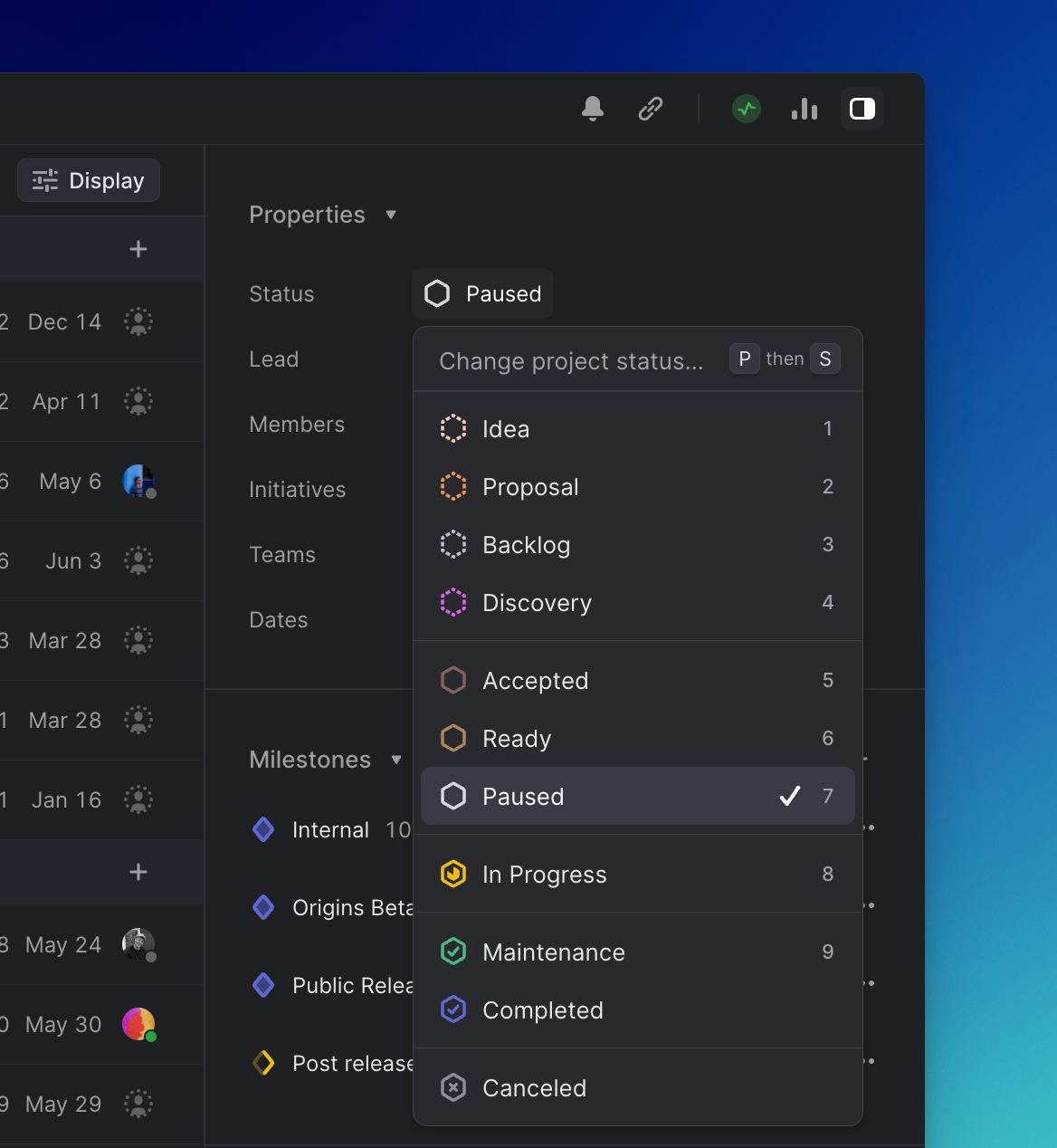1057x1148 pixels.
Task: Open the Paused status dropdown button
Action: (482, 293)
